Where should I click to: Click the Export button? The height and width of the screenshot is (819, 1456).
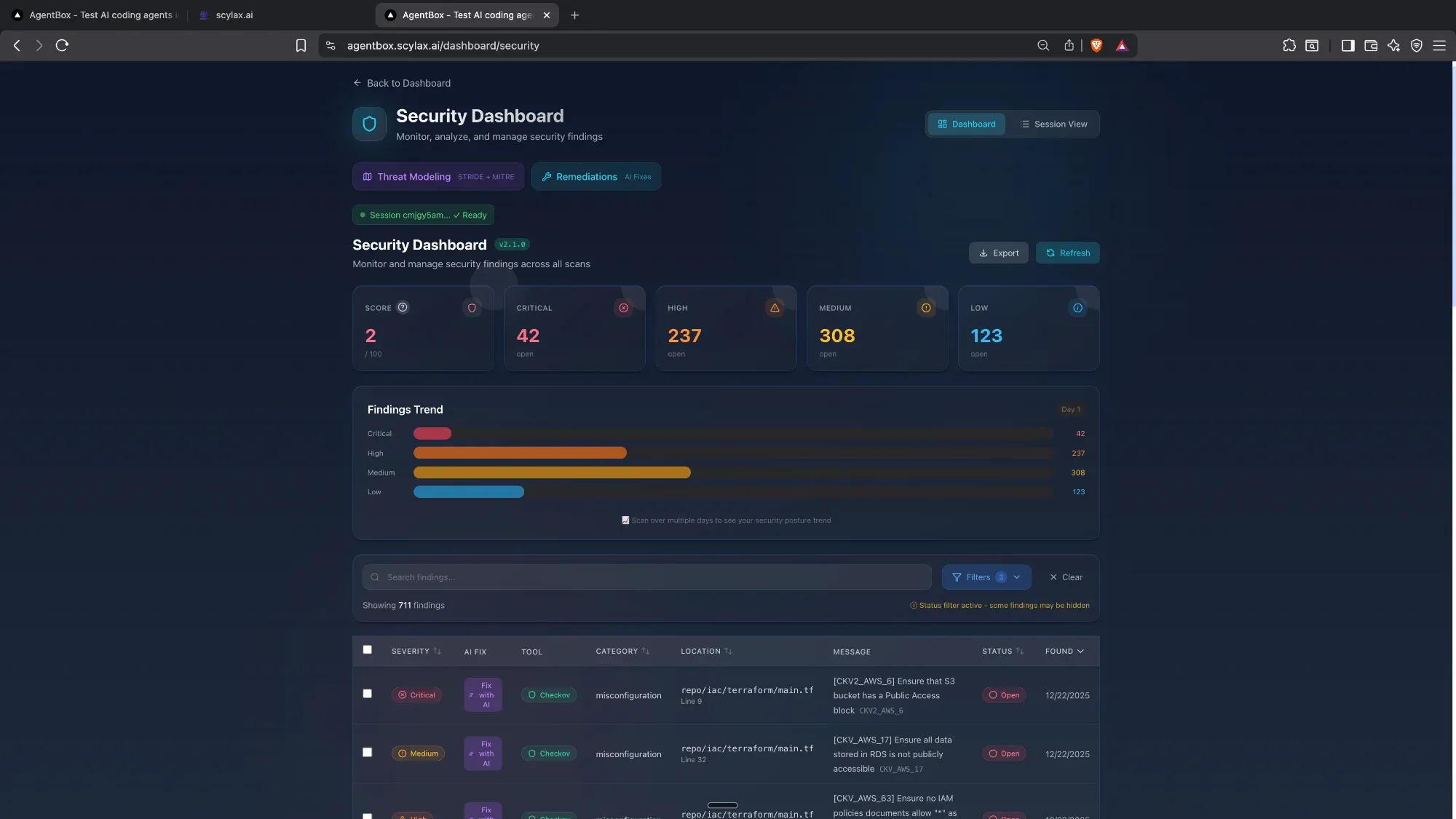click(998, 253)
